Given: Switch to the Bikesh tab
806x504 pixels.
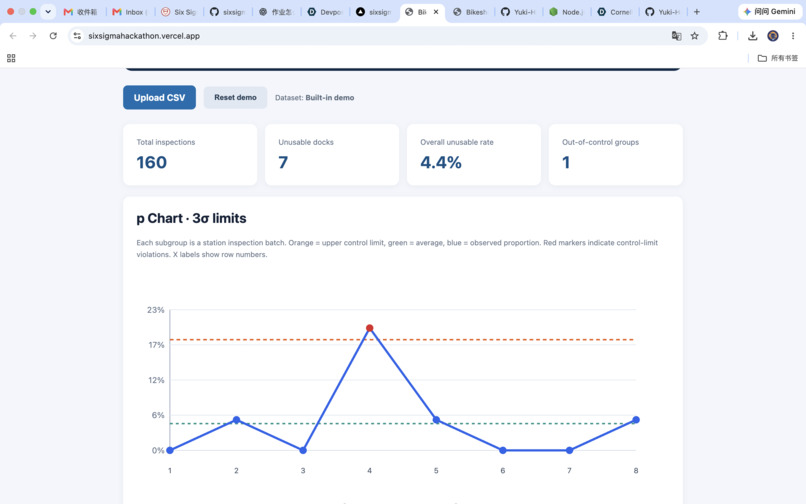Looking at the screenshot, I should tap(470, 12).
